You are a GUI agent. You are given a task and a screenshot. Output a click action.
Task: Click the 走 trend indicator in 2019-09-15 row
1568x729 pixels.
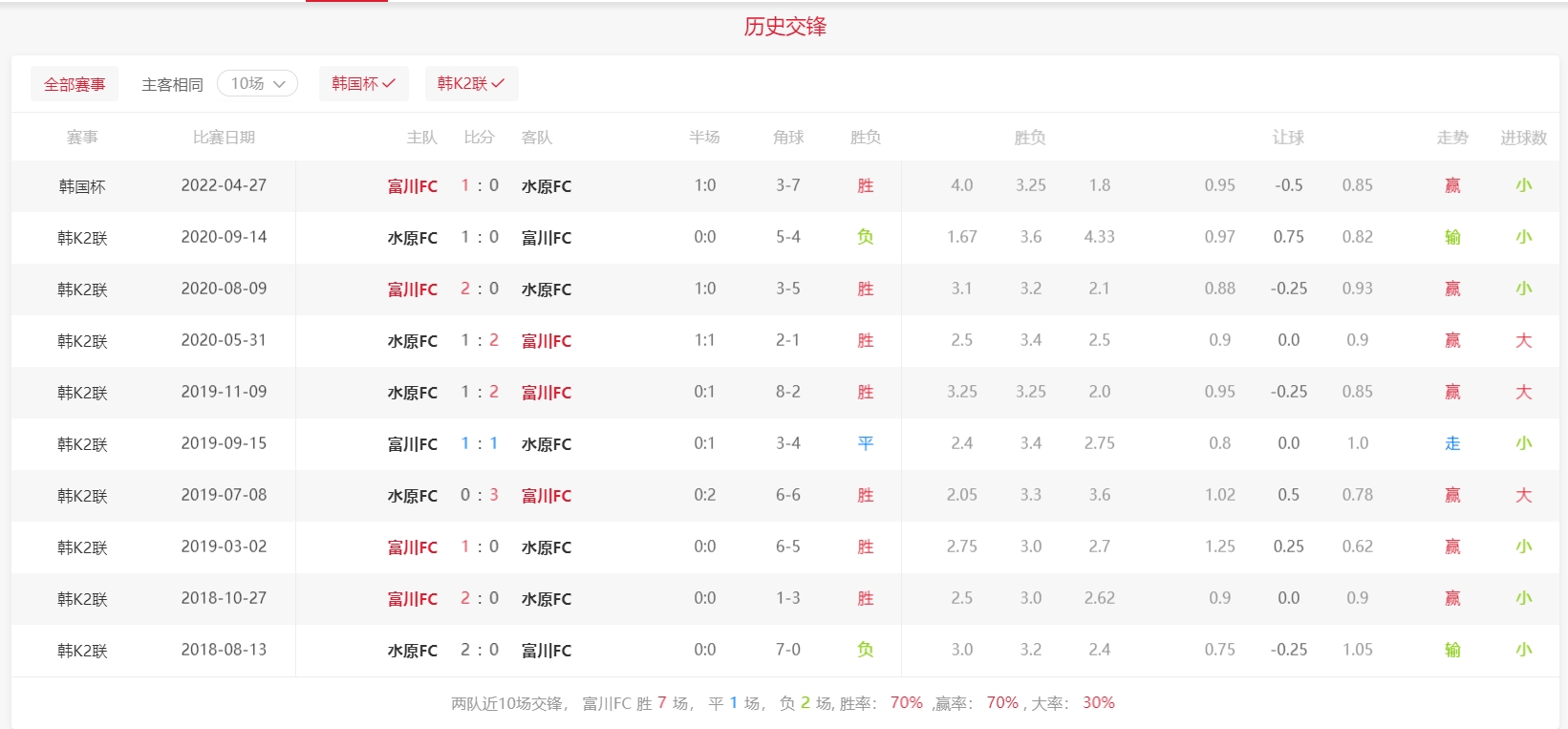[1451, 443]
